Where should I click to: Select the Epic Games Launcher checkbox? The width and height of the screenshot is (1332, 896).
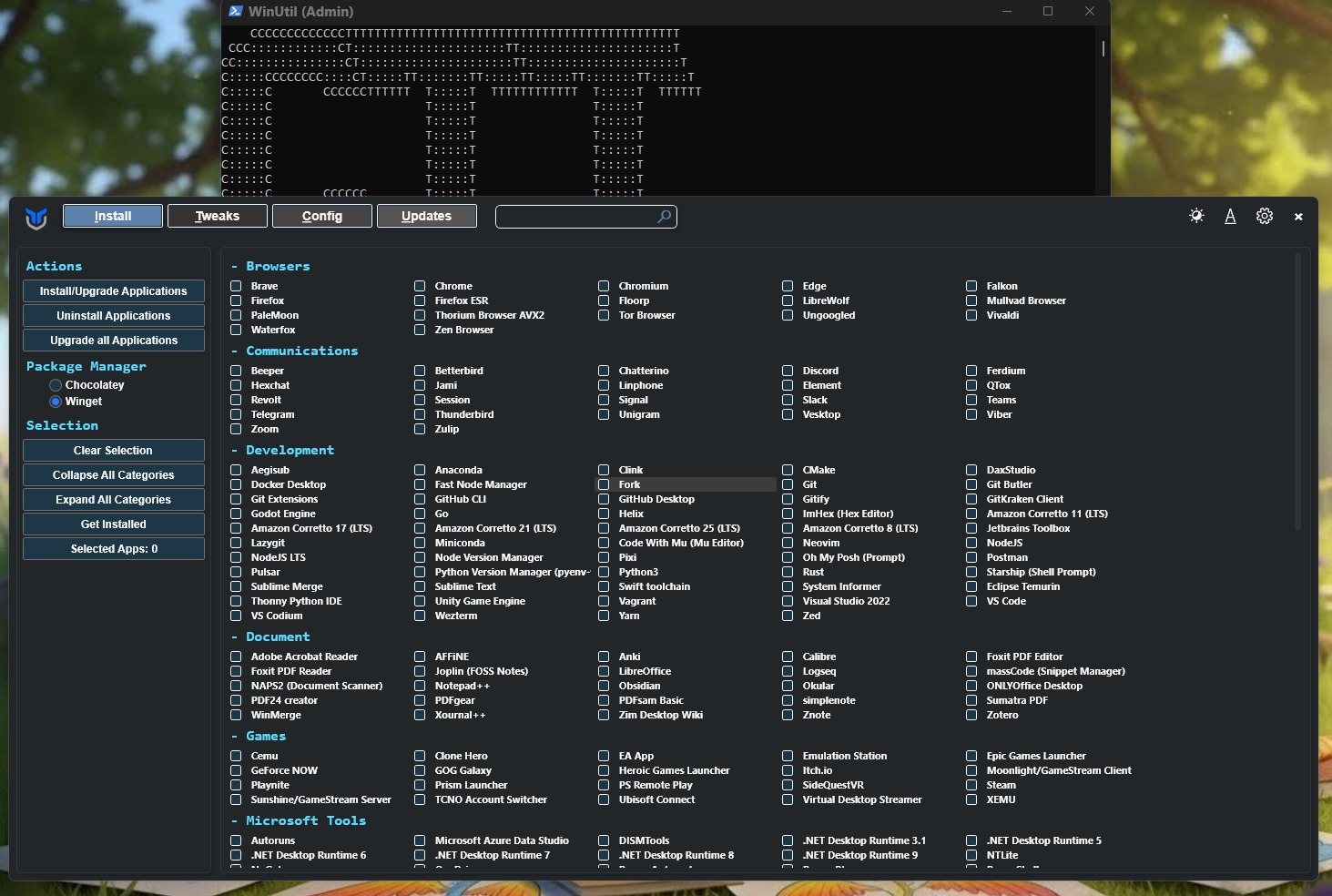971,756
